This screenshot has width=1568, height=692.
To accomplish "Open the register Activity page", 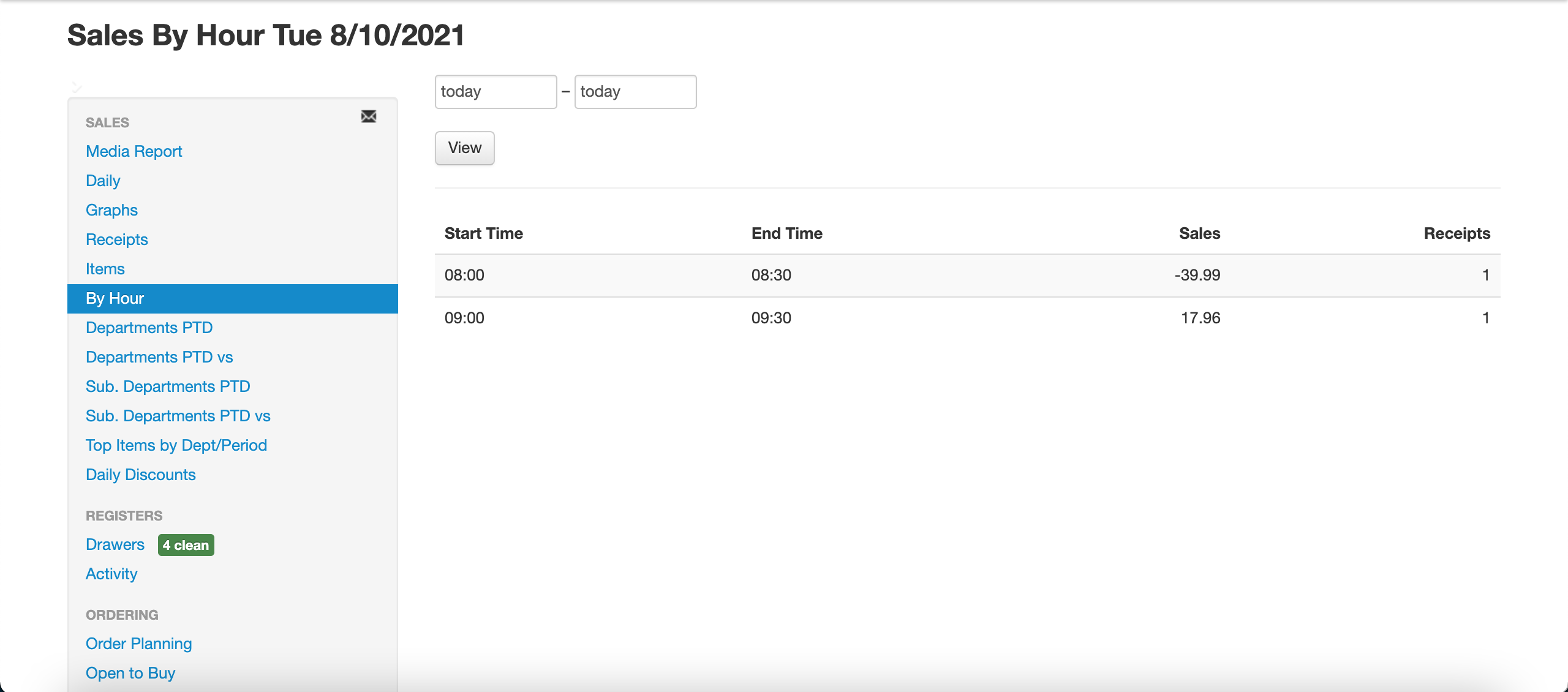I will [111, 574].
